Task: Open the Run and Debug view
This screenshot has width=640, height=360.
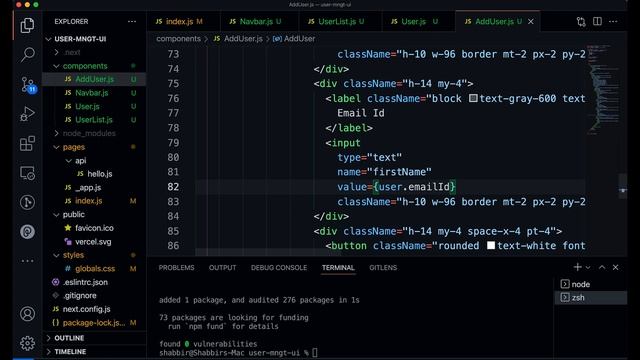Action: pos(27,114)
